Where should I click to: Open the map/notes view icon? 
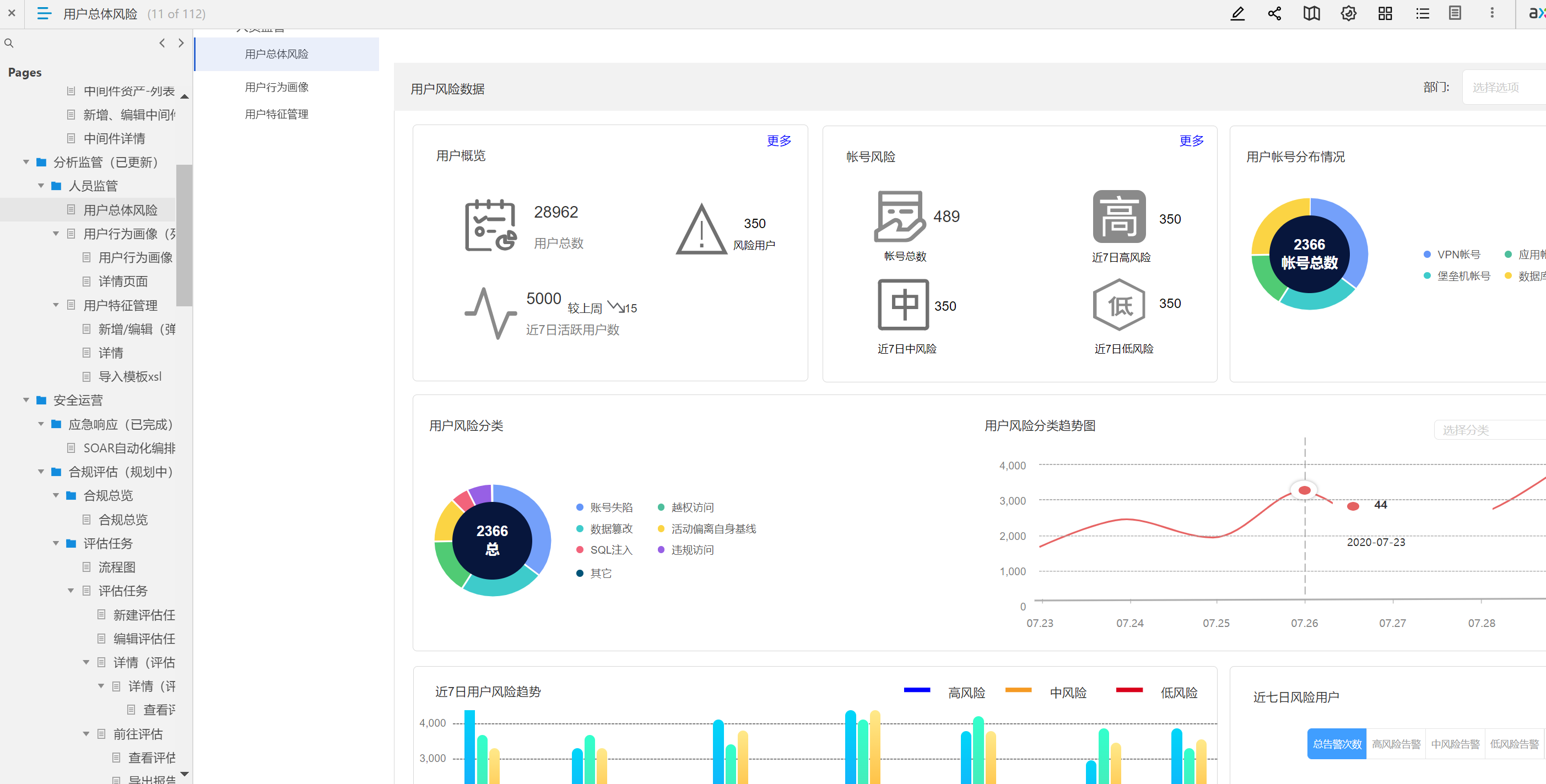1311,13
